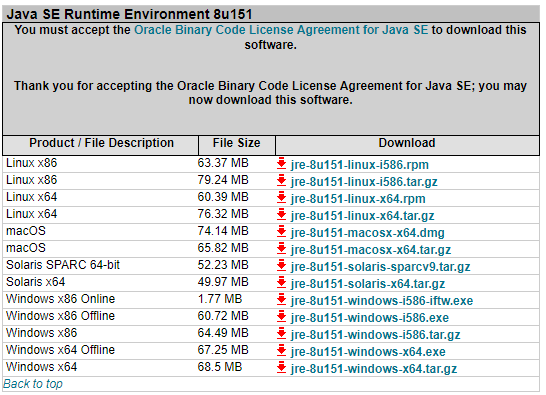The width and height of the screenshot is (546, 395).
Task: Click download arrow icon for jre-8u151-linux-x64.rpm
Action: point(281,198)
